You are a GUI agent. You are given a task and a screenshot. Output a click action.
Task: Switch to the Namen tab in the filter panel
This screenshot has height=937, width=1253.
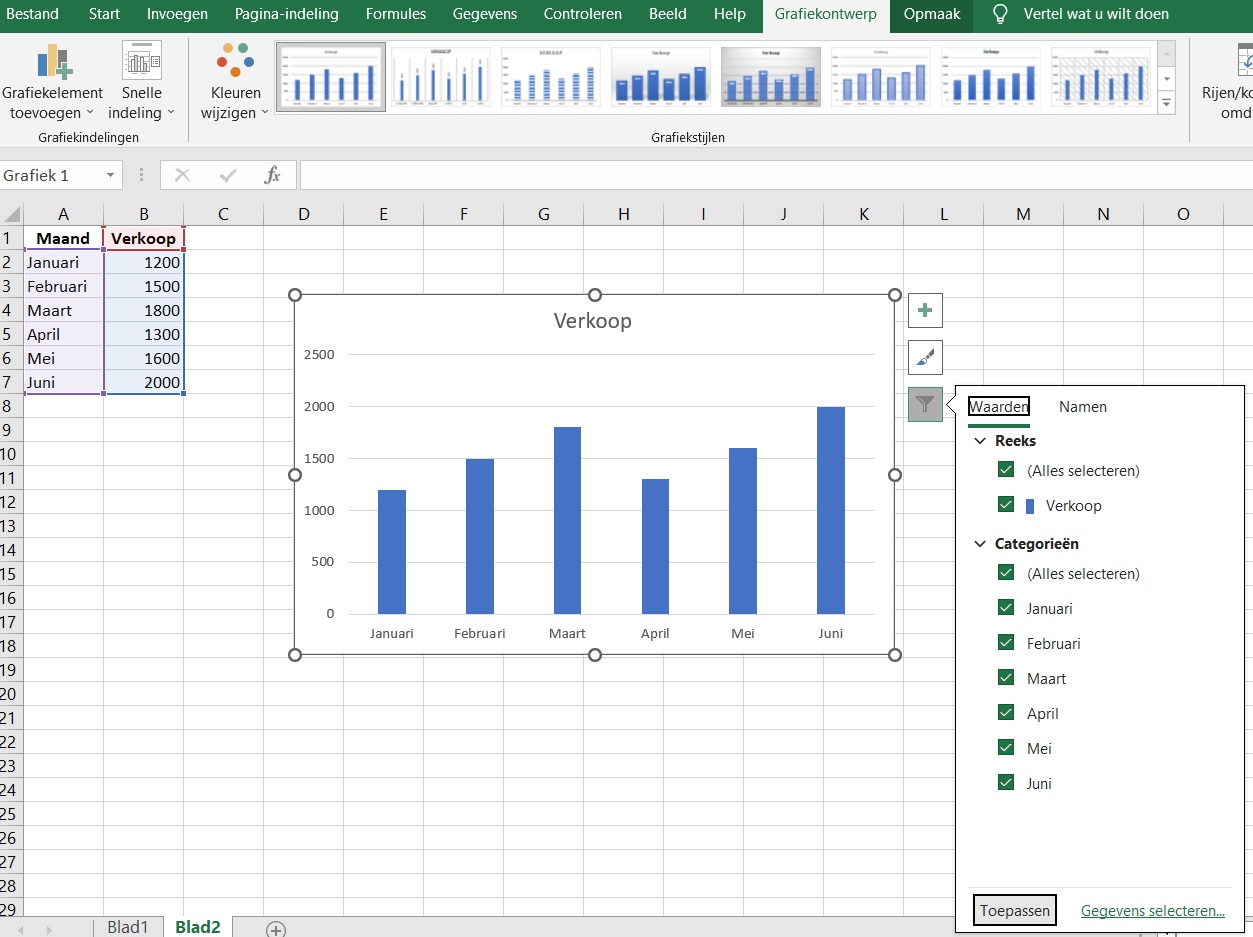1082,407
